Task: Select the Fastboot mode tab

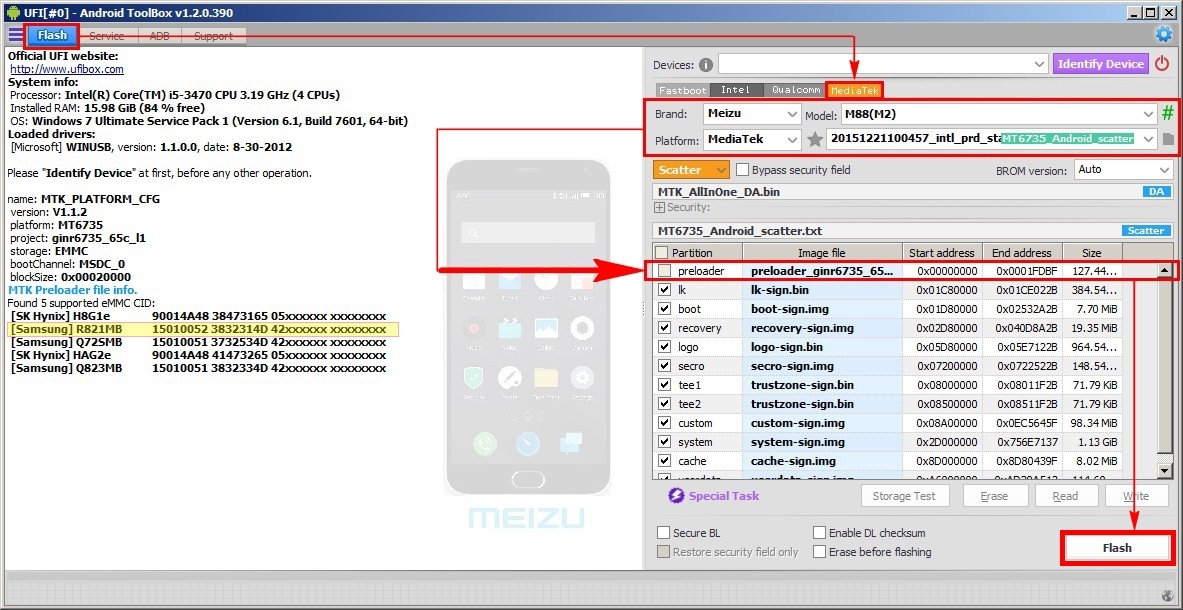Action: [x=683, y=90]
